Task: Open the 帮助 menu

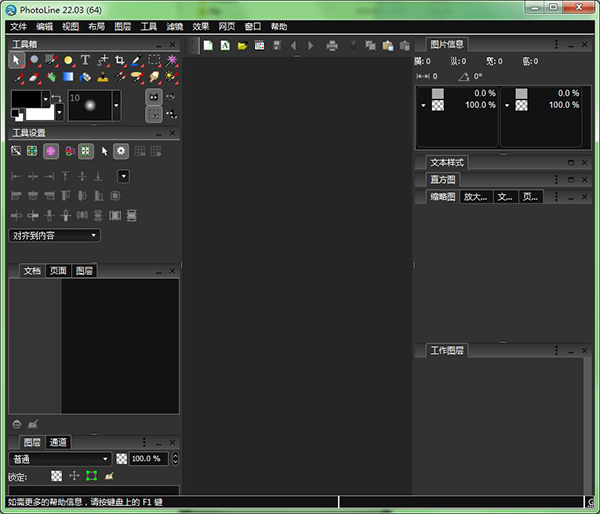Action: point(279,26)
